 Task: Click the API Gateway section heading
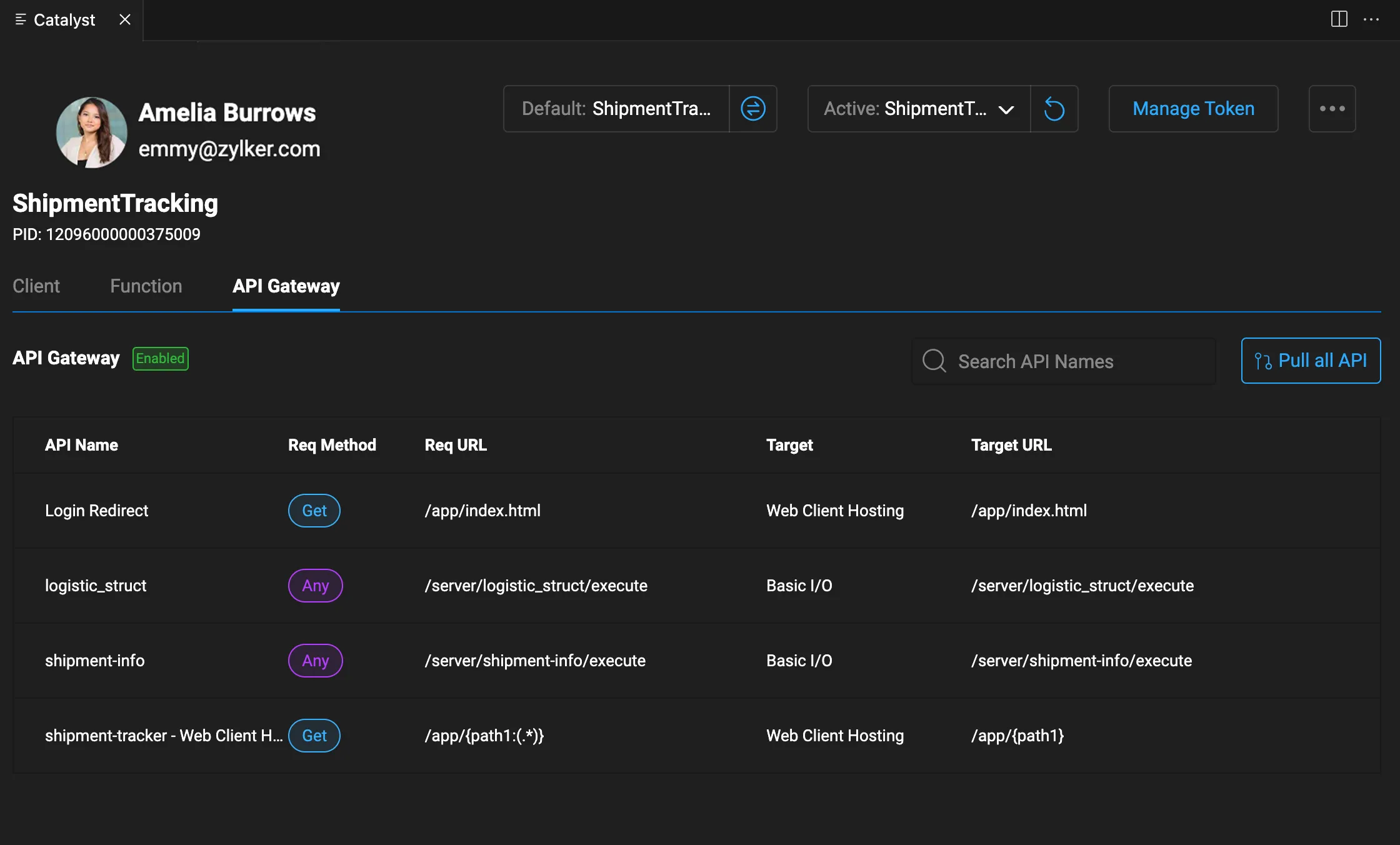point(66,358)
